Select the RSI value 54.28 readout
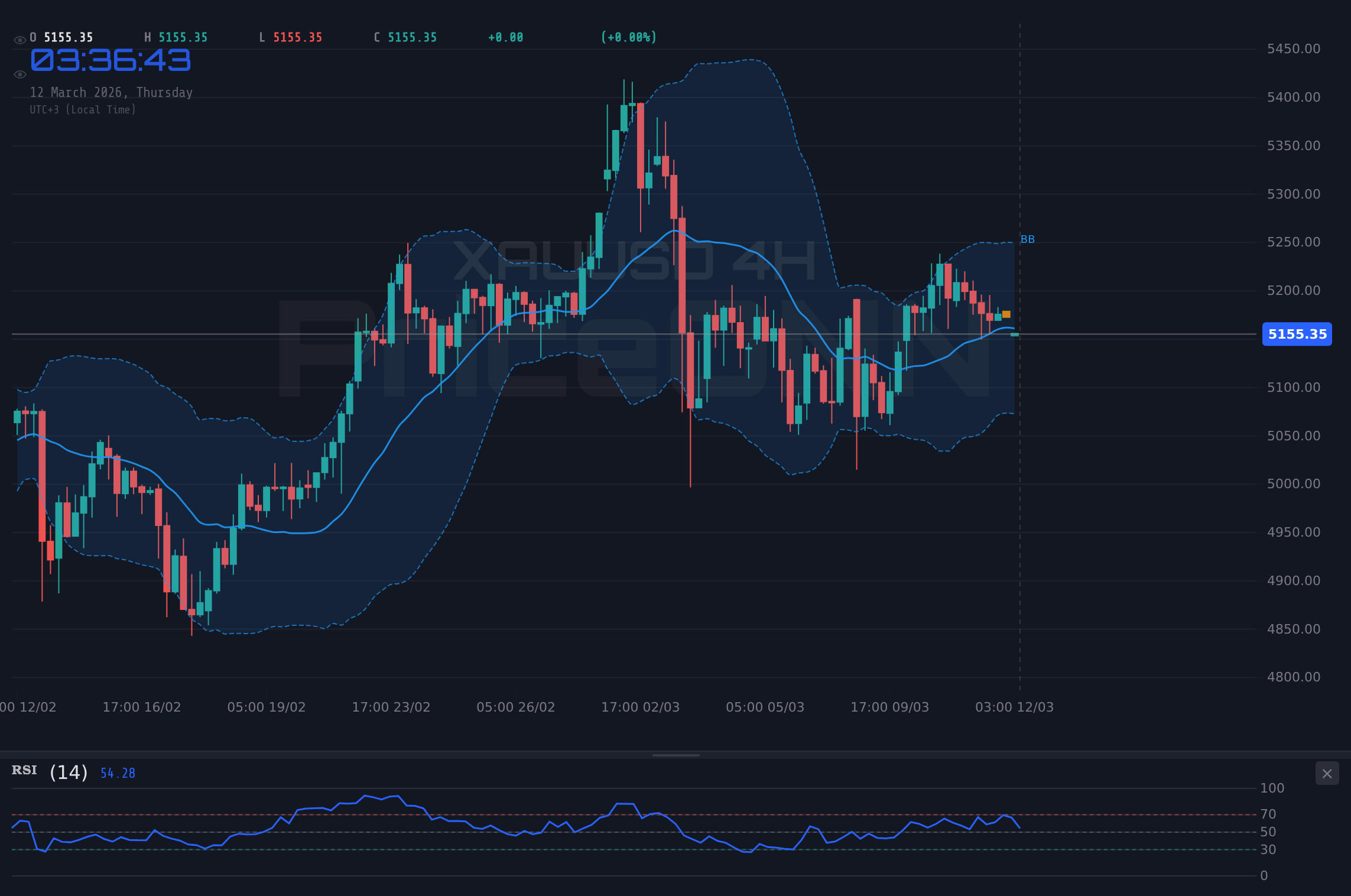This screenshot has height=896, width=1351. (117, 772)
